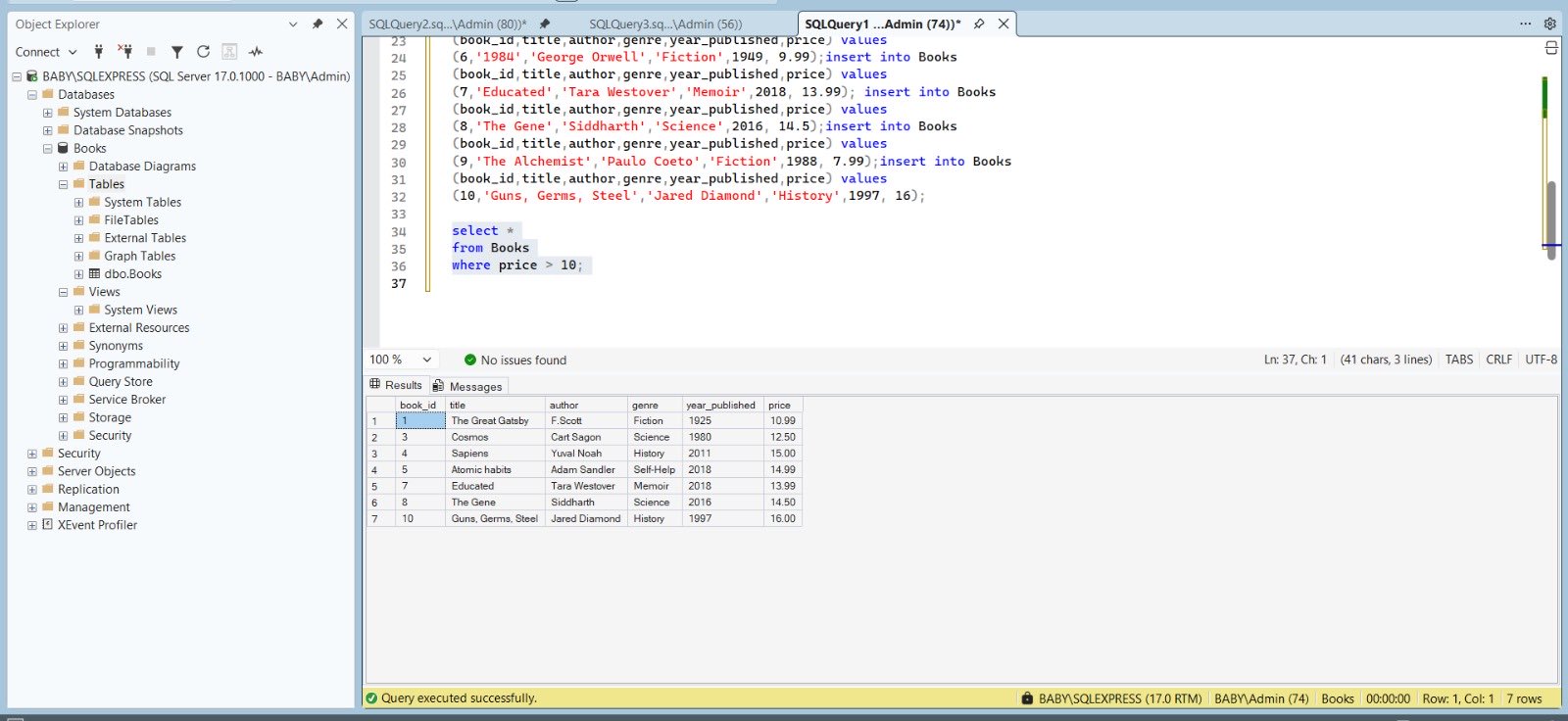Switch to the SQLQuery3 tab
The width and height of the screenshot is (1568, 721).
click(665, 24)
